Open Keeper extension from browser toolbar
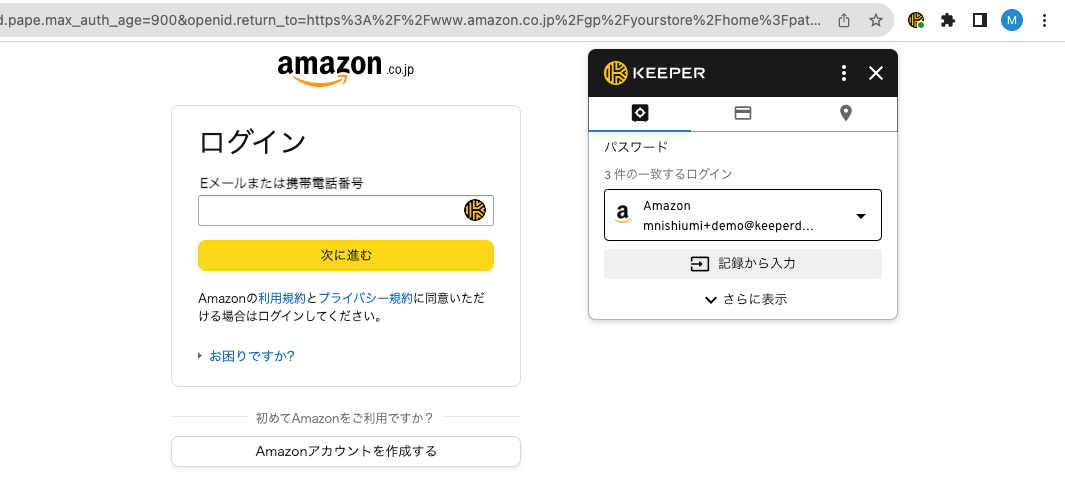The height and width of the screenshot is (492, 1065). click(915, 20)
